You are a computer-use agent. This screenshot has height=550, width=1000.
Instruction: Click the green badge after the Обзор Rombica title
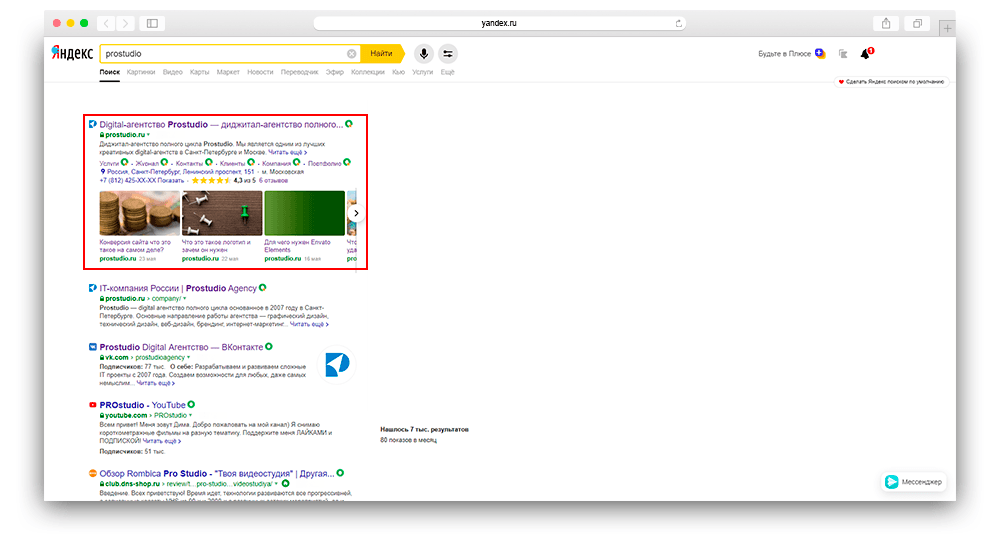pyautogui.click(x=341, y=473)
